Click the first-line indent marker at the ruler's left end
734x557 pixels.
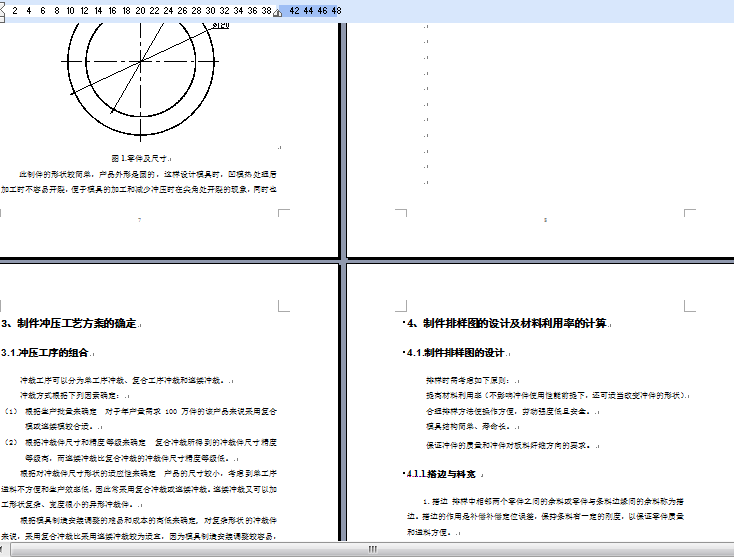[2, 7]
